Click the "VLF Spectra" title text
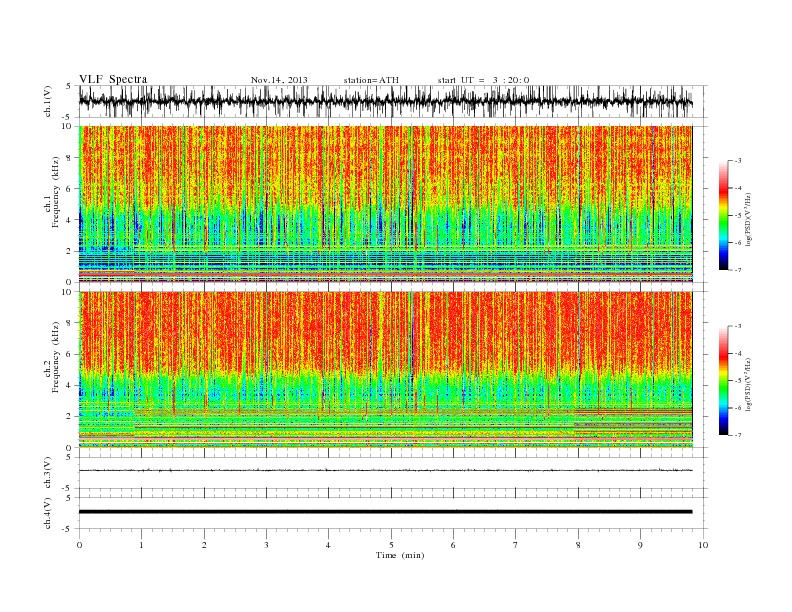 113,79
